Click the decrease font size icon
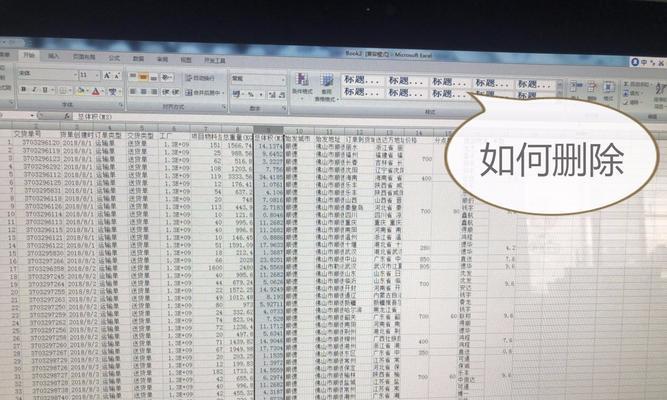This screenshot has width=667, height=400. coord(117,76)
